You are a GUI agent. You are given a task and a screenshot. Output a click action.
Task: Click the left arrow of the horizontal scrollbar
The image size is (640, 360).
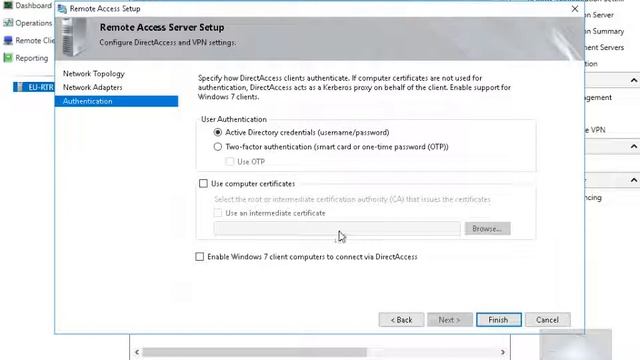(137, 352)
